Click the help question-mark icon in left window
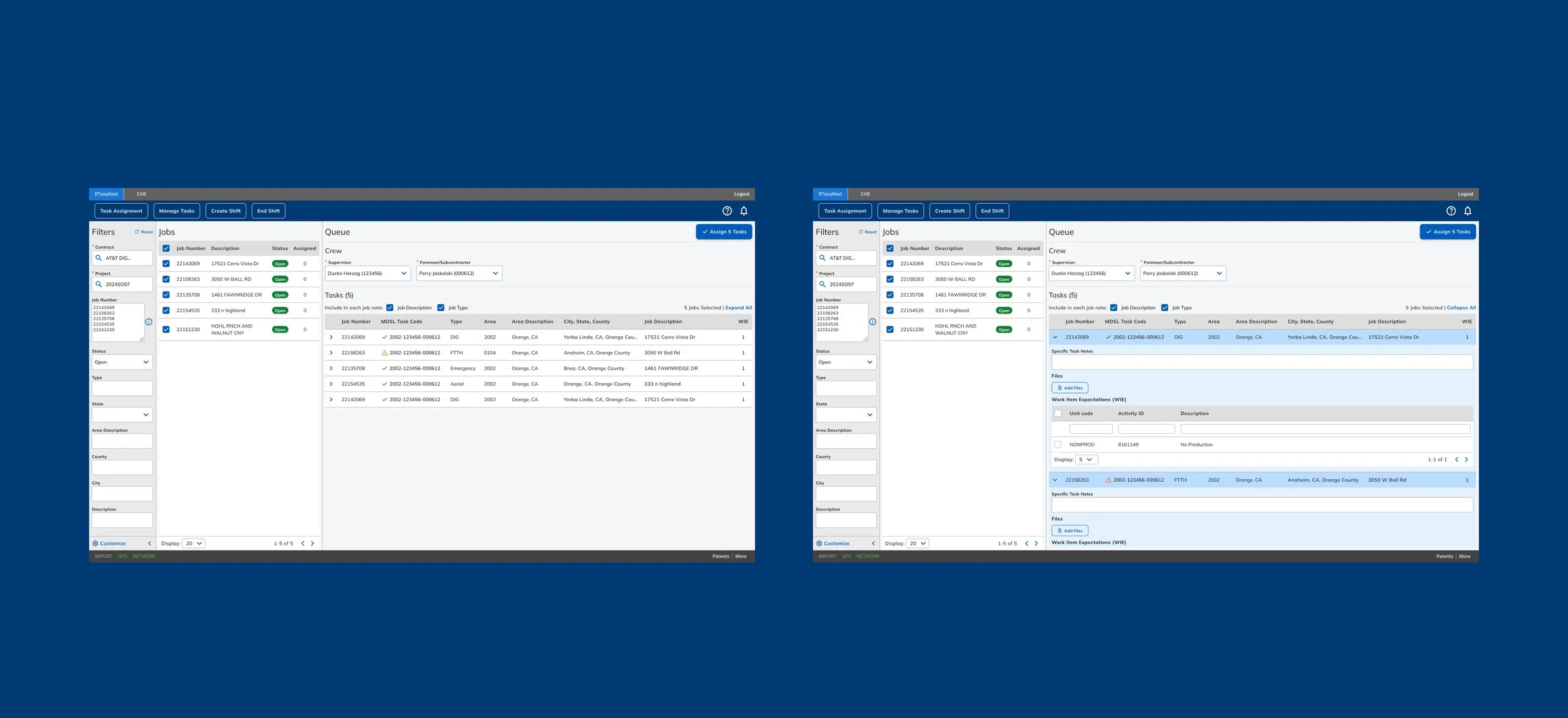The height and width of the screenshot is (718, 1568). [x=727, y=211]
